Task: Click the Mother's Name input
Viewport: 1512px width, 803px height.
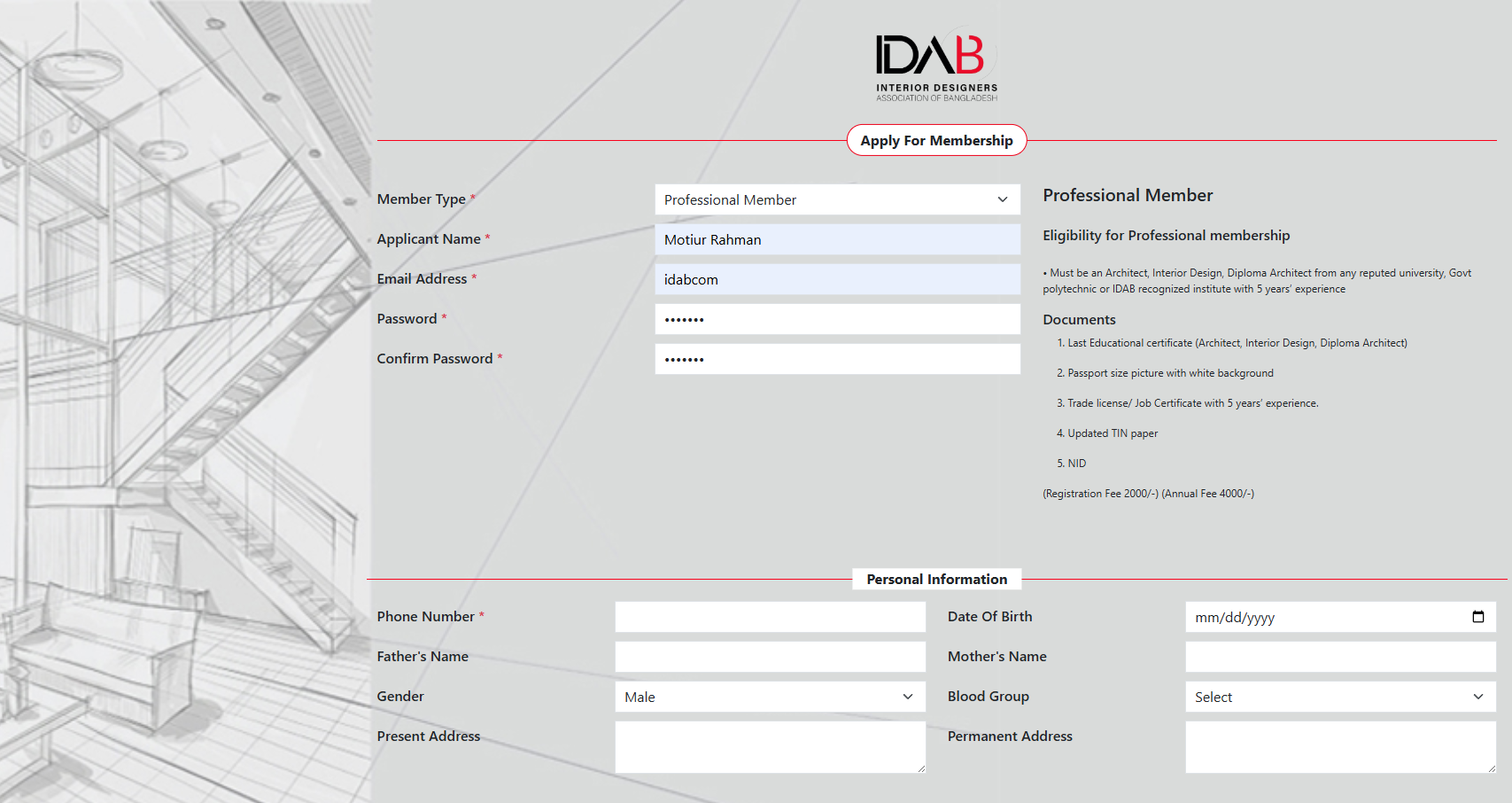Action: pos(1339,657)
